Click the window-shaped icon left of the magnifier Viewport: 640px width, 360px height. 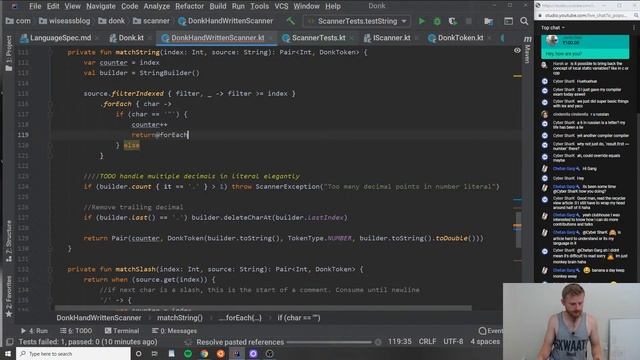[x=508, y=21]
